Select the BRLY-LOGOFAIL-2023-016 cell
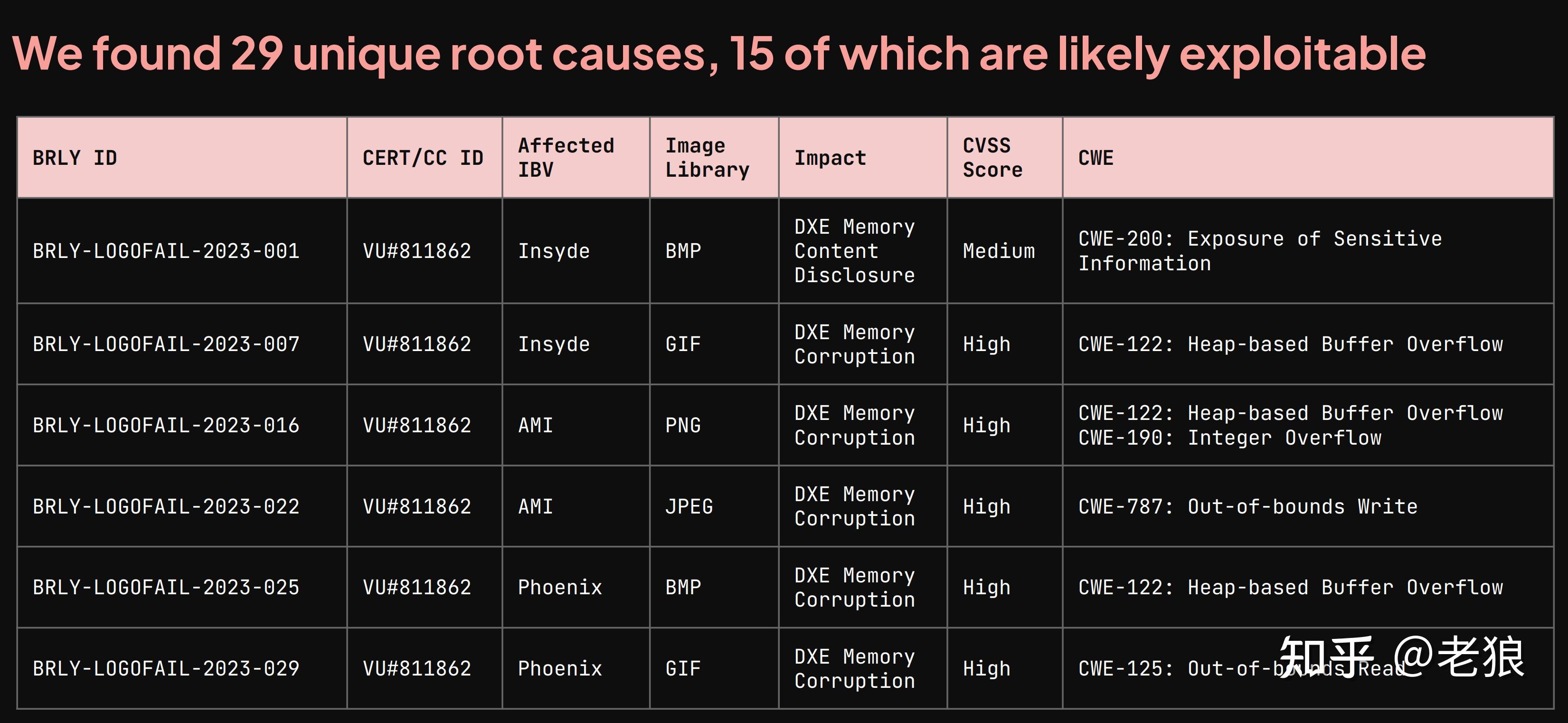The height and width of the screenshot is (723, 1568). pyautogui.click(x=166, y=425)
